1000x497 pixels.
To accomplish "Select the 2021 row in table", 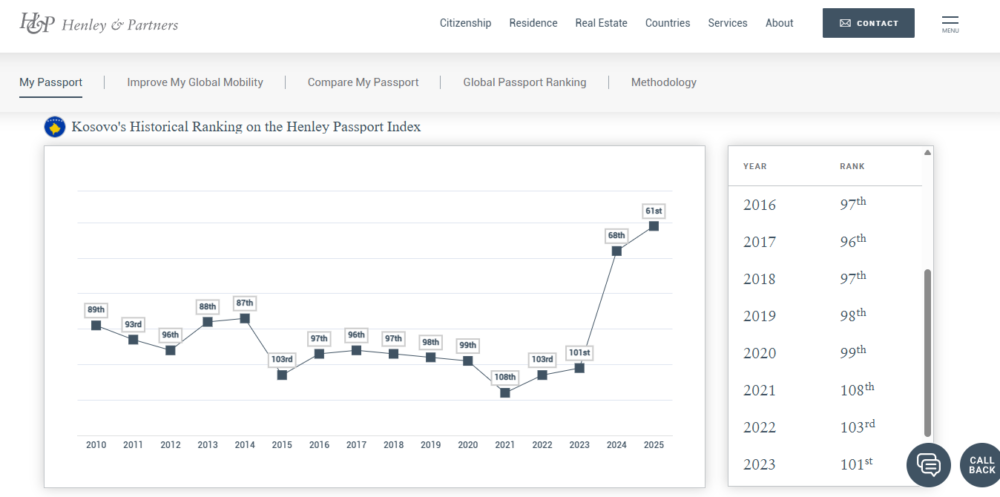I will [x=825, y=390].
